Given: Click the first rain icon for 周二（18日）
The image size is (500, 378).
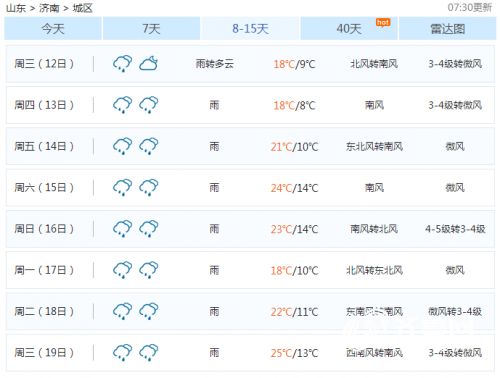Looking at the screenshot, I should coord(123,312).
